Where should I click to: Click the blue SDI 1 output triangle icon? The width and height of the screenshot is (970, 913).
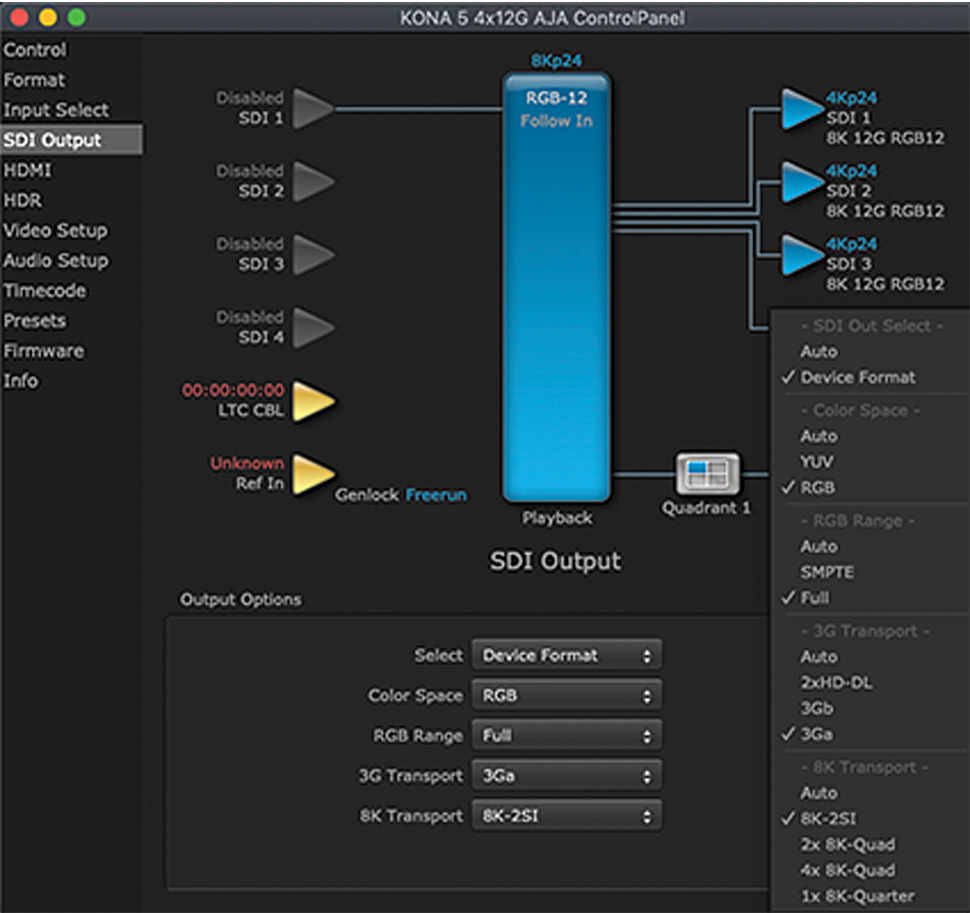coord(802,109)
